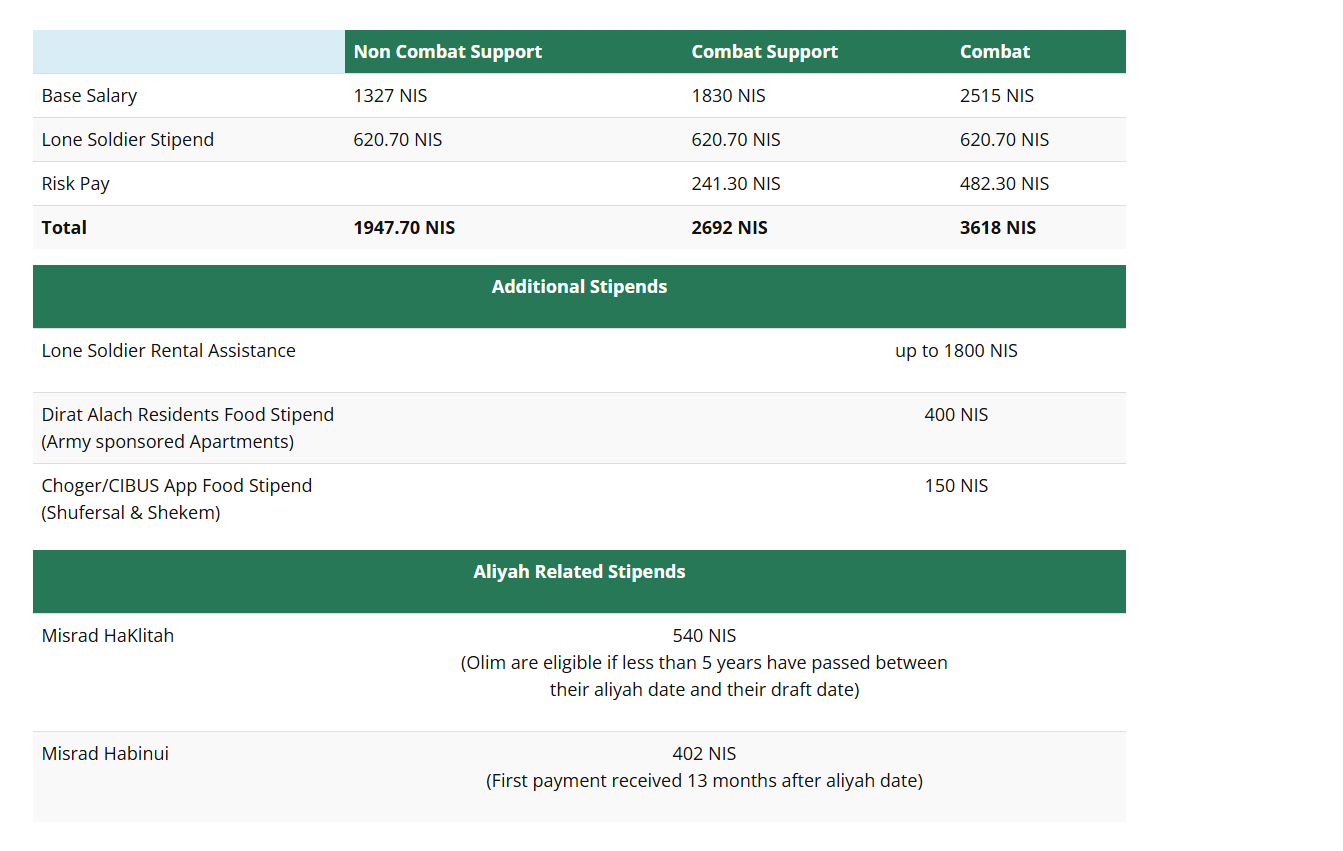The image size is (1343, 851).
Task: Click the Aliyah Related Stipends header
Action: [579, 572]
